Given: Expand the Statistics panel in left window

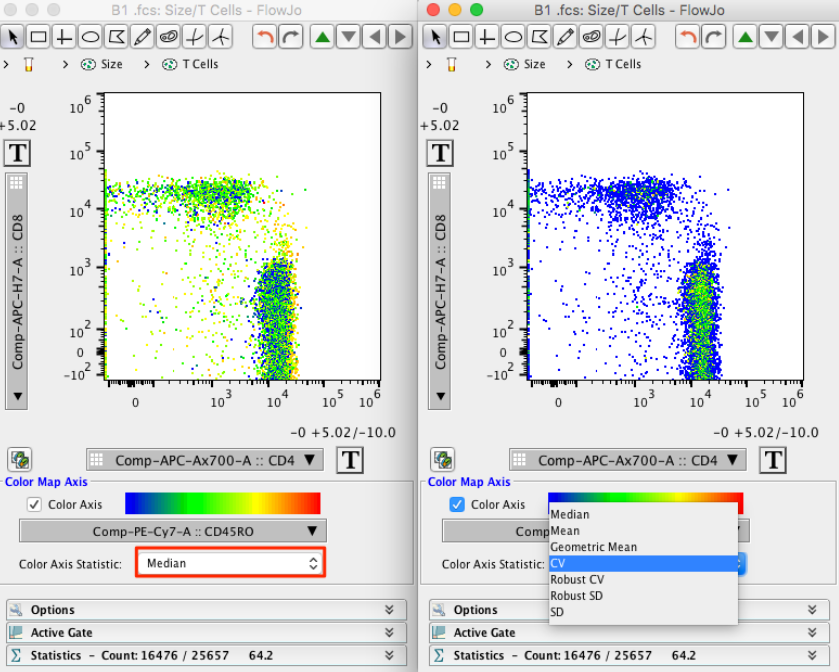Looking at the screenshot, I should [207, 655].
